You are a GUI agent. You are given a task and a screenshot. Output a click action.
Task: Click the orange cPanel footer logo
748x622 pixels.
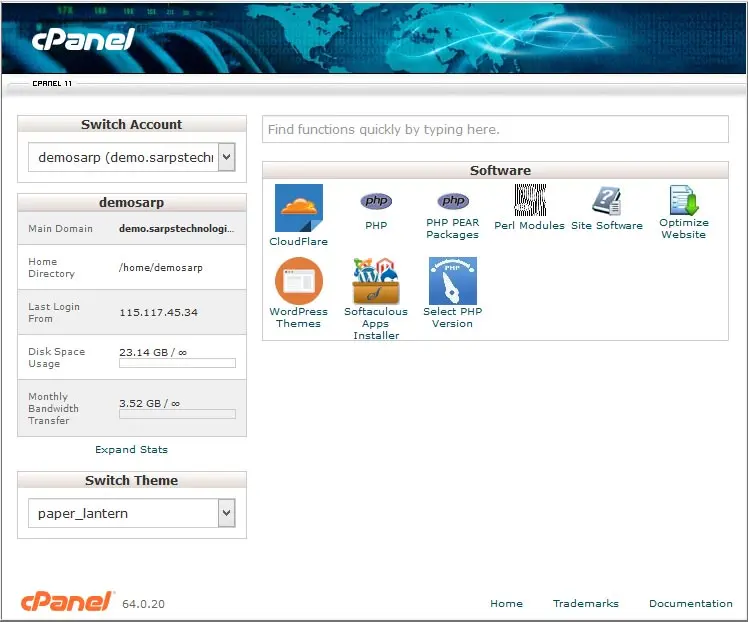[67, 601]
